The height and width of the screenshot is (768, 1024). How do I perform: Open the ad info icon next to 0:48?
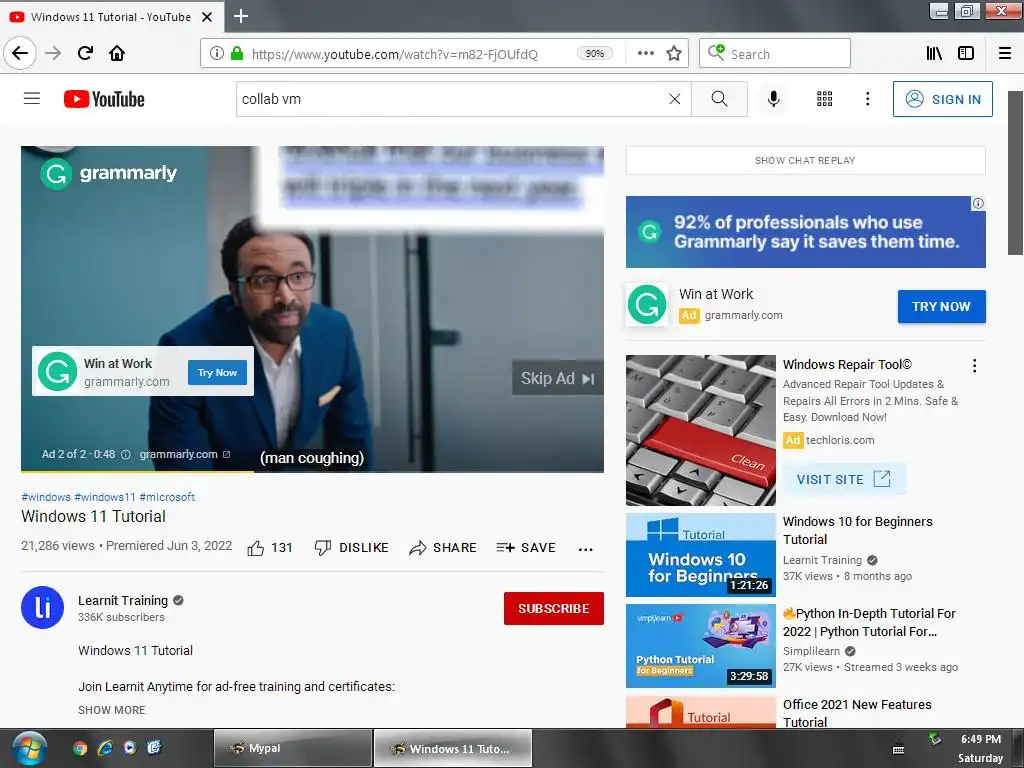(126, 455)
